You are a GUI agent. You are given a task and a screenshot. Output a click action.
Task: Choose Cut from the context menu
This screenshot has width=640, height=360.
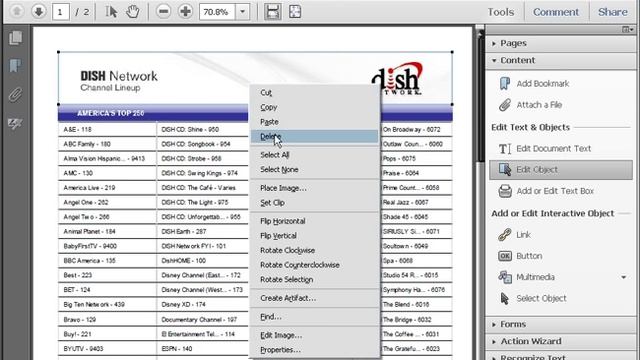point(314,93)
